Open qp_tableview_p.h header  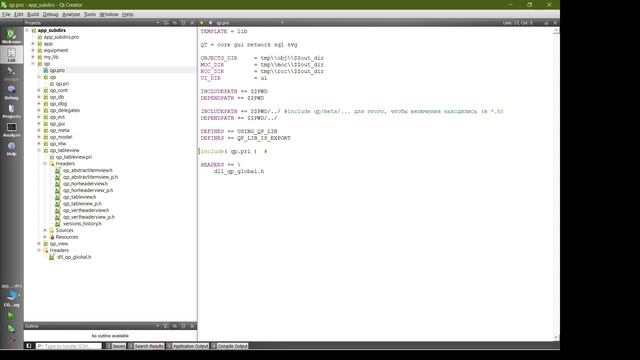(82, 204)
